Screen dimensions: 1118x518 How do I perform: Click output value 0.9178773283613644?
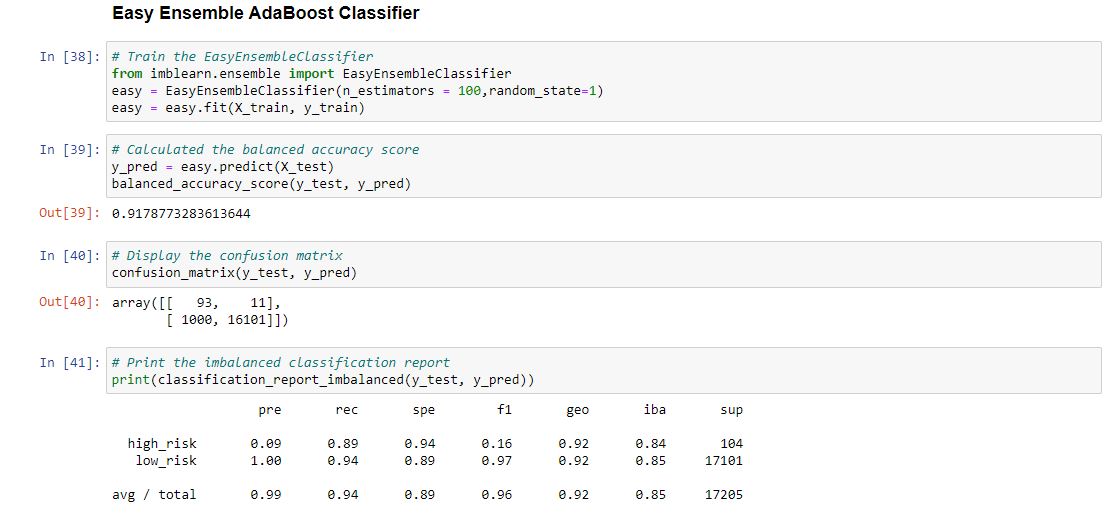[x=181, y=213]
